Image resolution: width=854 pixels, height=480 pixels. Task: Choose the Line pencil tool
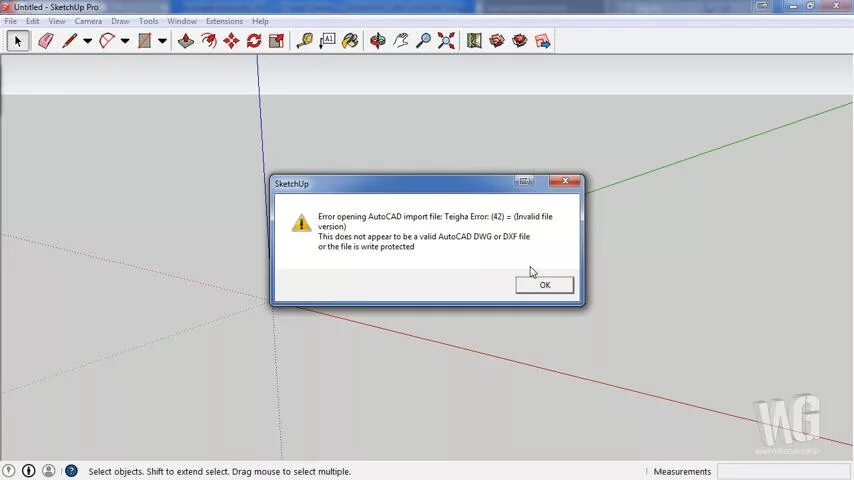(69, 41)
